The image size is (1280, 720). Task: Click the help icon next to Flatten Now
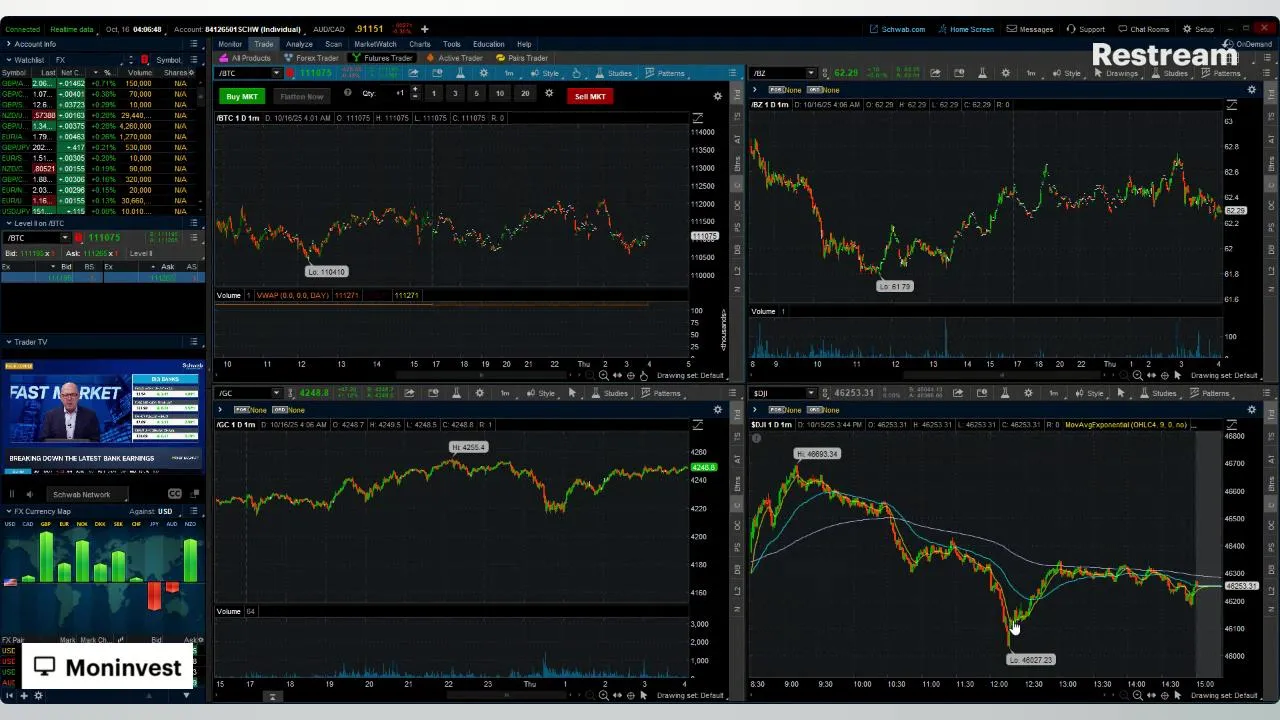[x=347, y=93]
